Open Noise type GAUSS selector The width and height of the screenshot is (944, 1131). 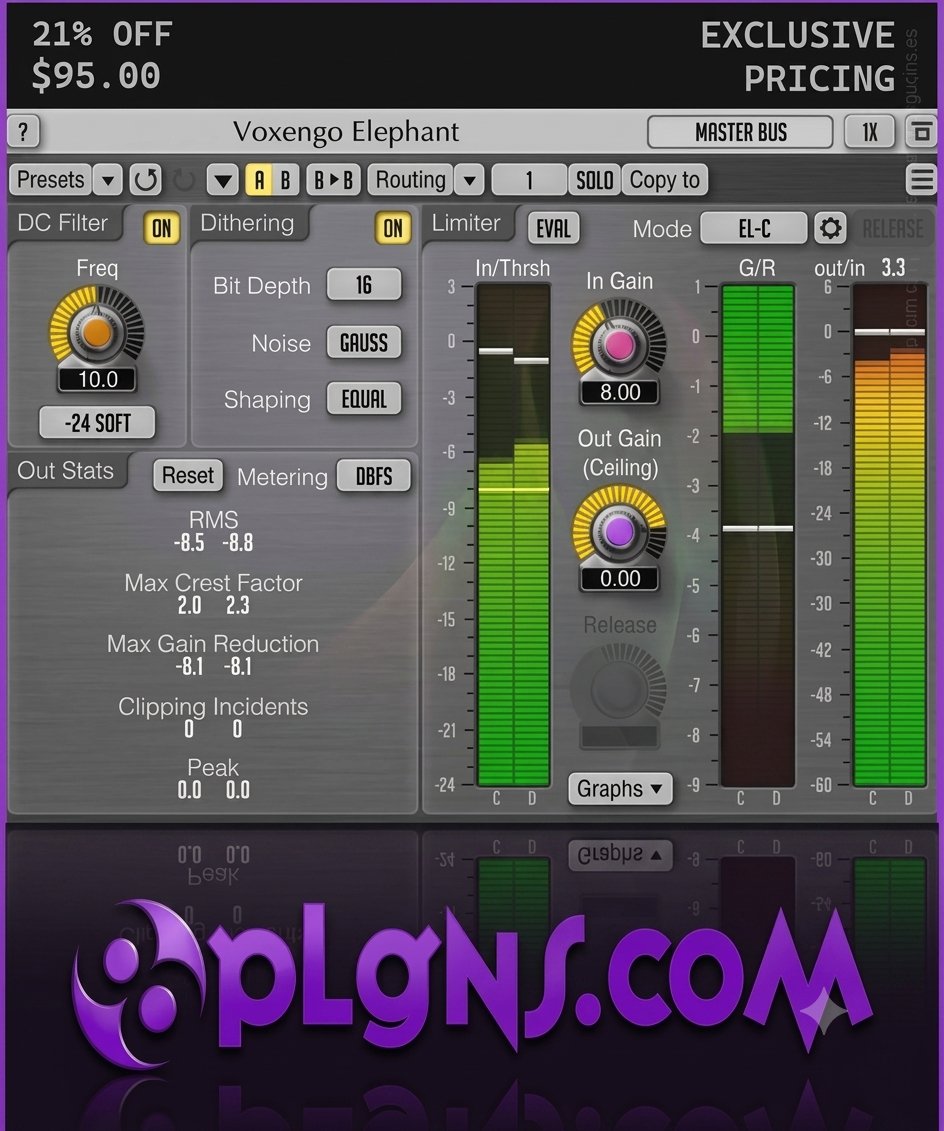(363, 342)
